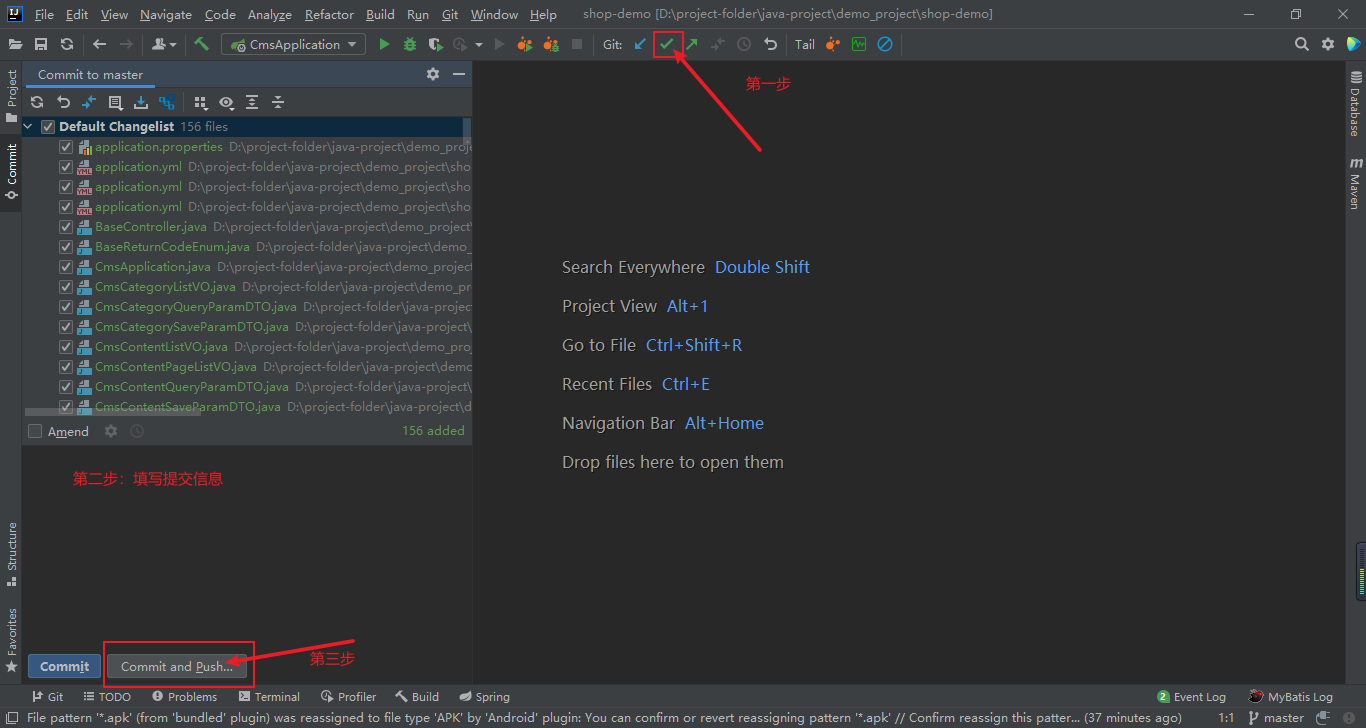This screenshot has height=728, width=1366.
Task: Select CmsContentQueryParamDTO.java in file list
Action: click(192, 387)
